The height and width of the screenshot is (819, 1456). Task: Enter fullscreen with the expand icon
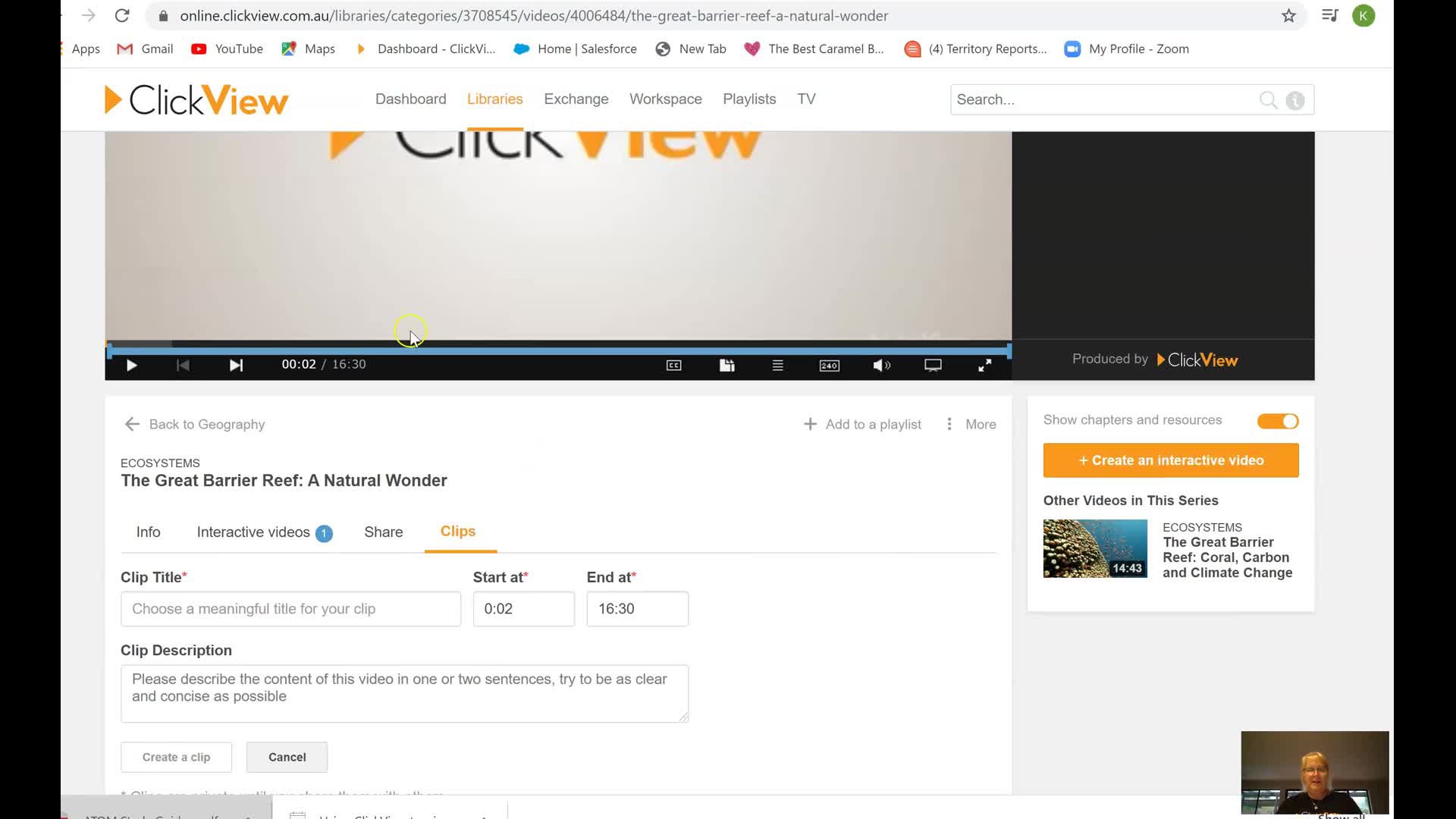(984, 366)
